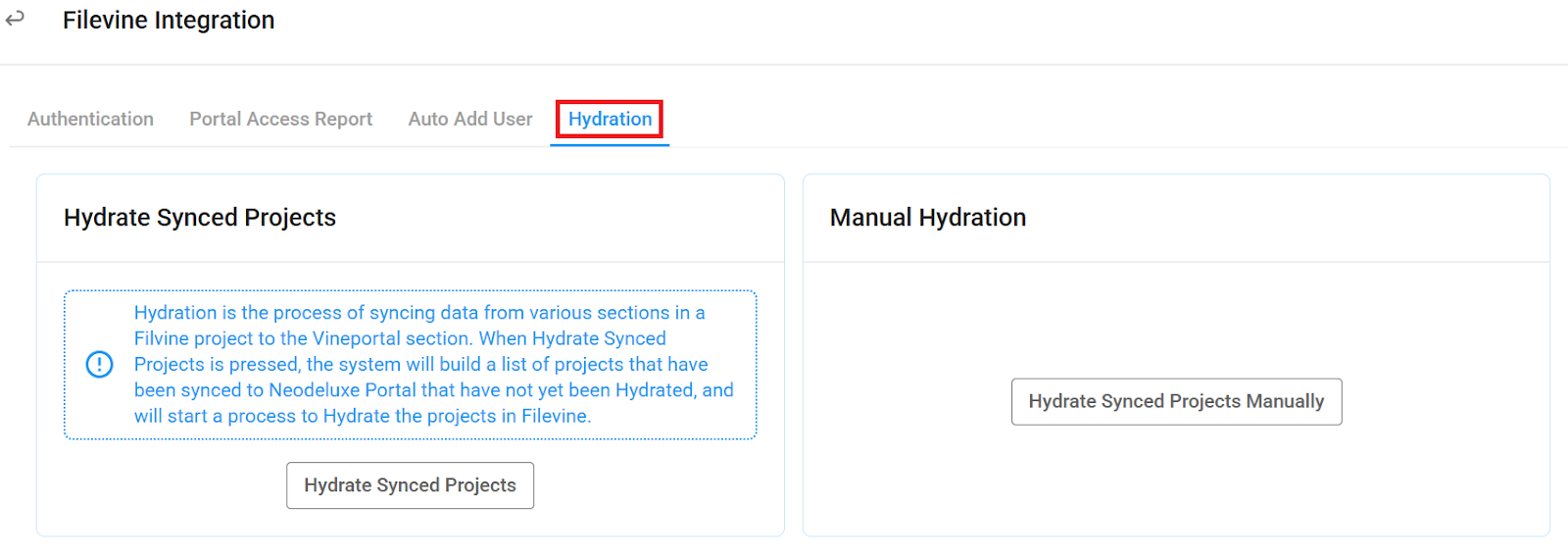Viewport: 1568px width, 559px height.
Task: Click the line 'Projects is pressed, the system'
Action: coord(421,364)
